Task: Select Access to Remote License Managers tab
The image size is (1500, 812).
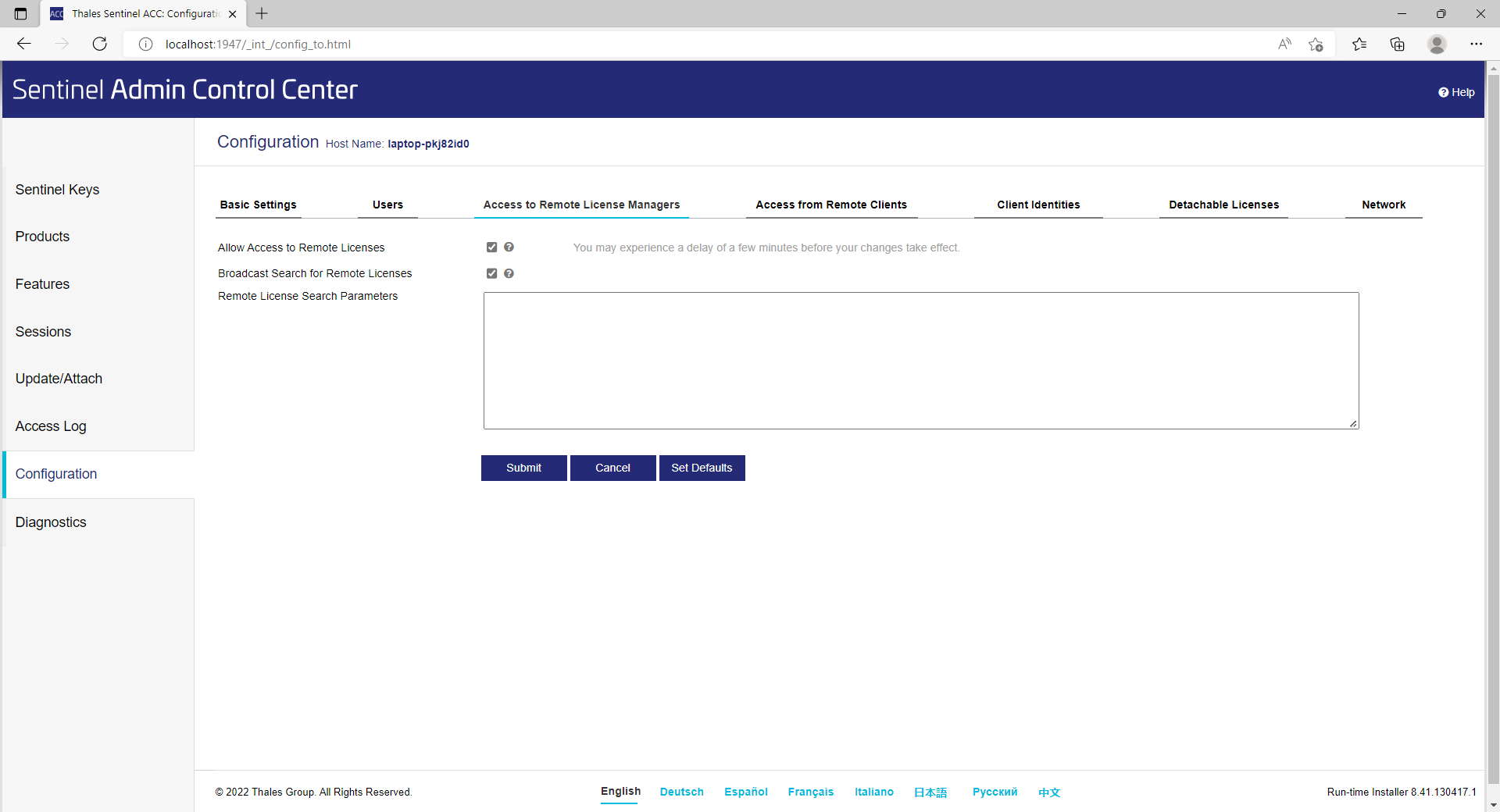Action: 581,205
